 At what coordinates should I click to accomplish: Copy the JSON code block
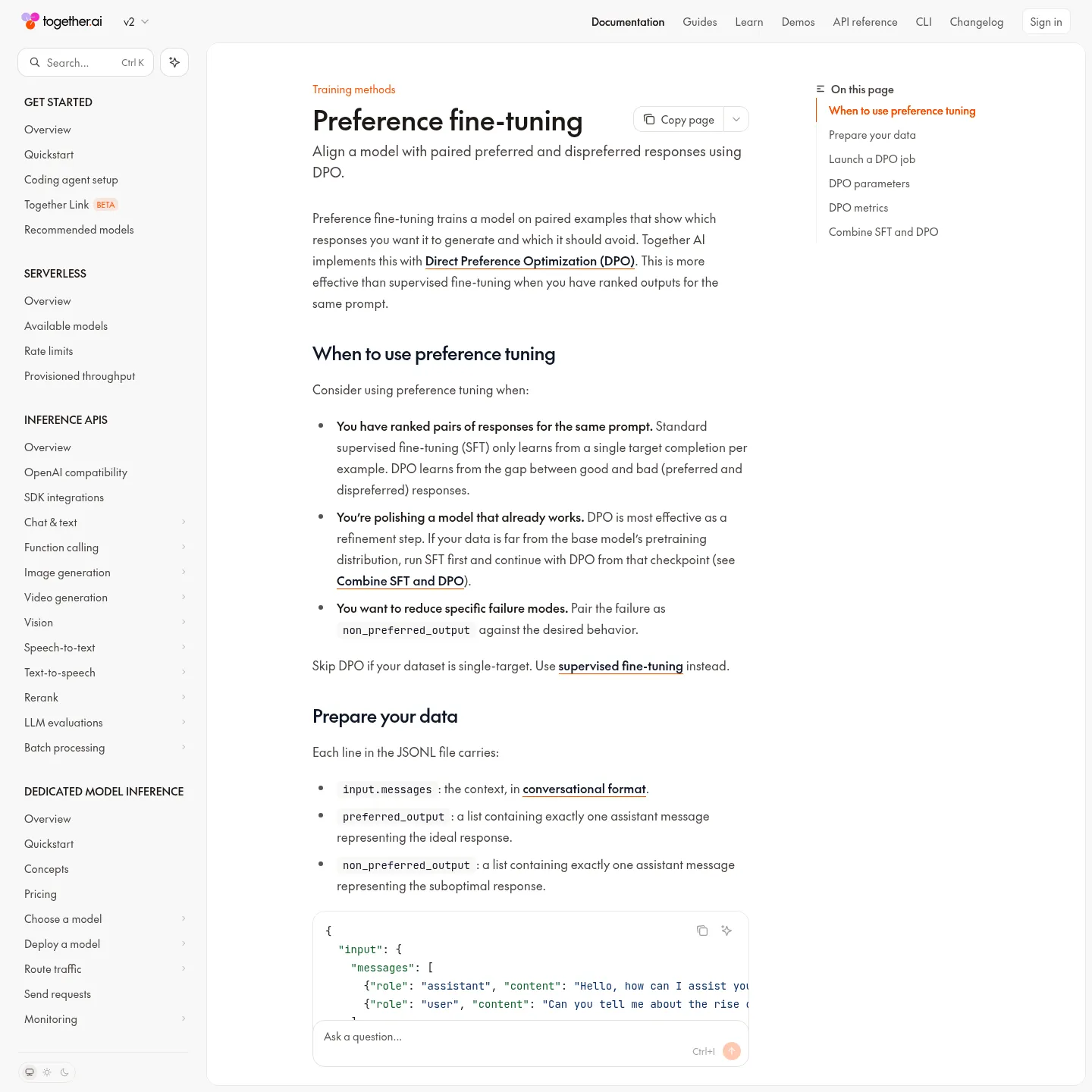(x=702, y=930)
